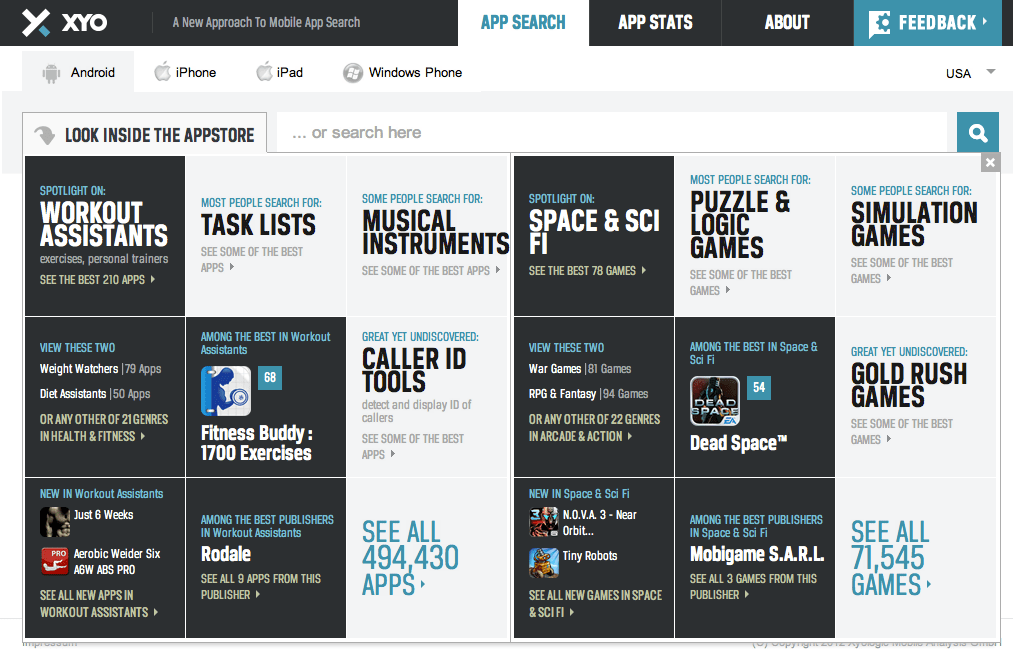
Task: Switch to the iPad platform tab
Action: (x=279, y=72)
